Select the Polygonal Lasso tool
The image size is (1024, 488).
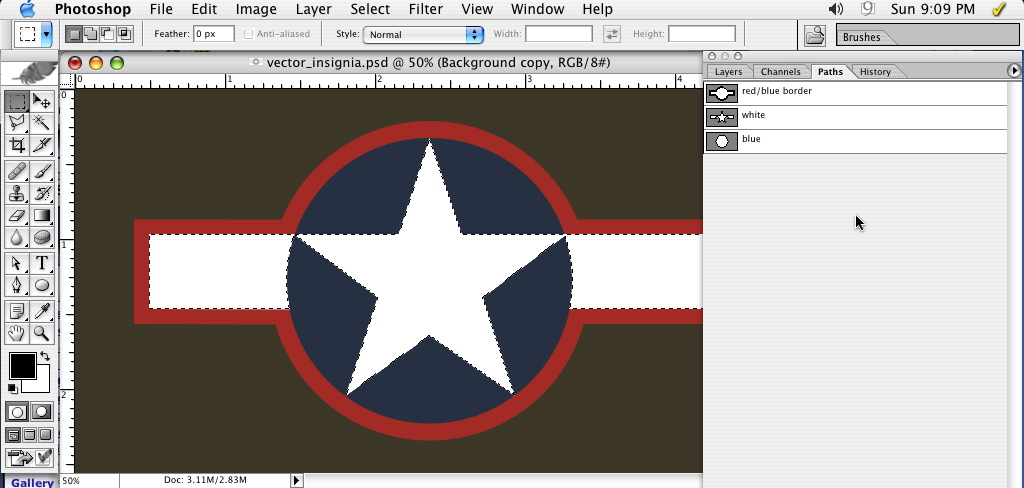(x=18, y=122)
